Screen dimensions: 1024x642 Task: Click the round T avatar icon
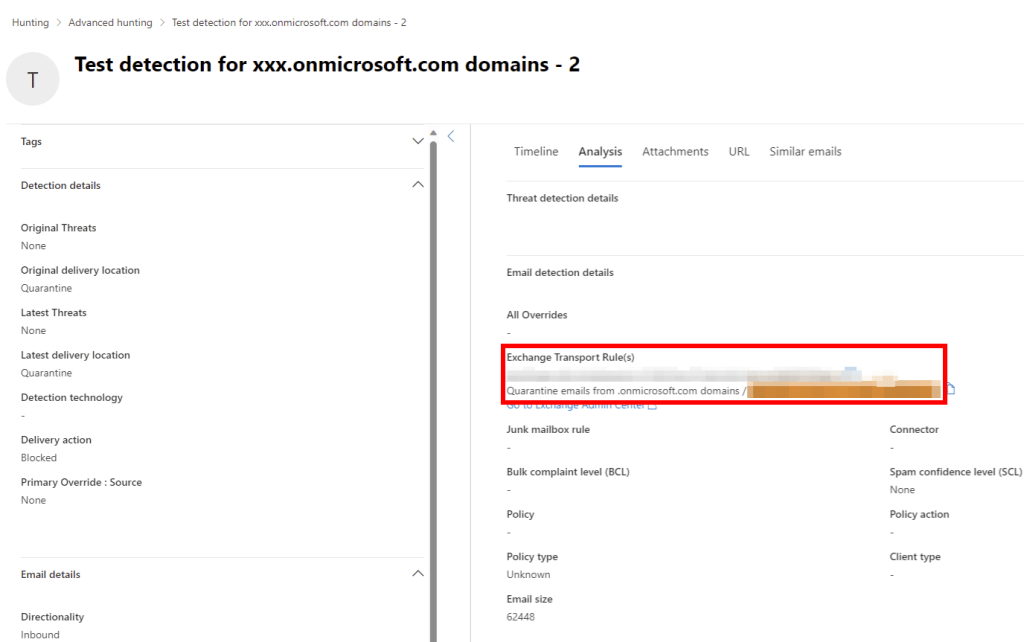pyautogui.click(x=33, y=80)
